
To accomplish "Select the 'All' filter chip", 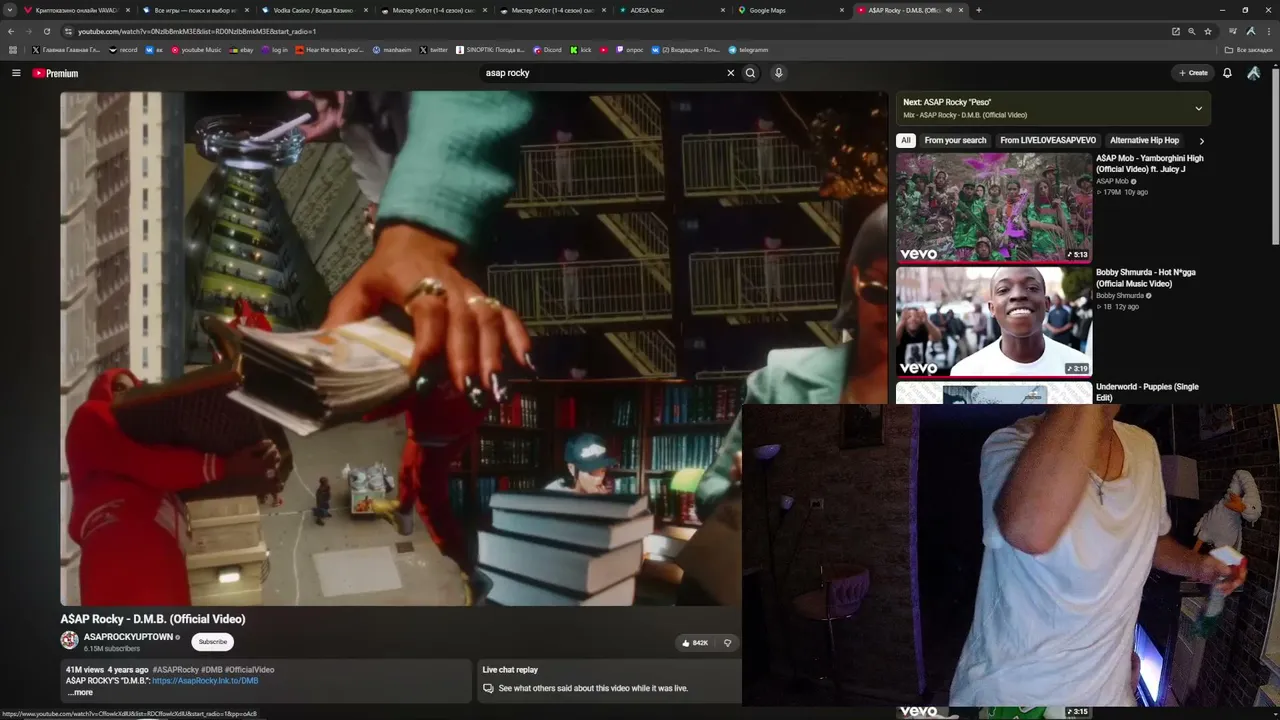I will pos(906,141).
